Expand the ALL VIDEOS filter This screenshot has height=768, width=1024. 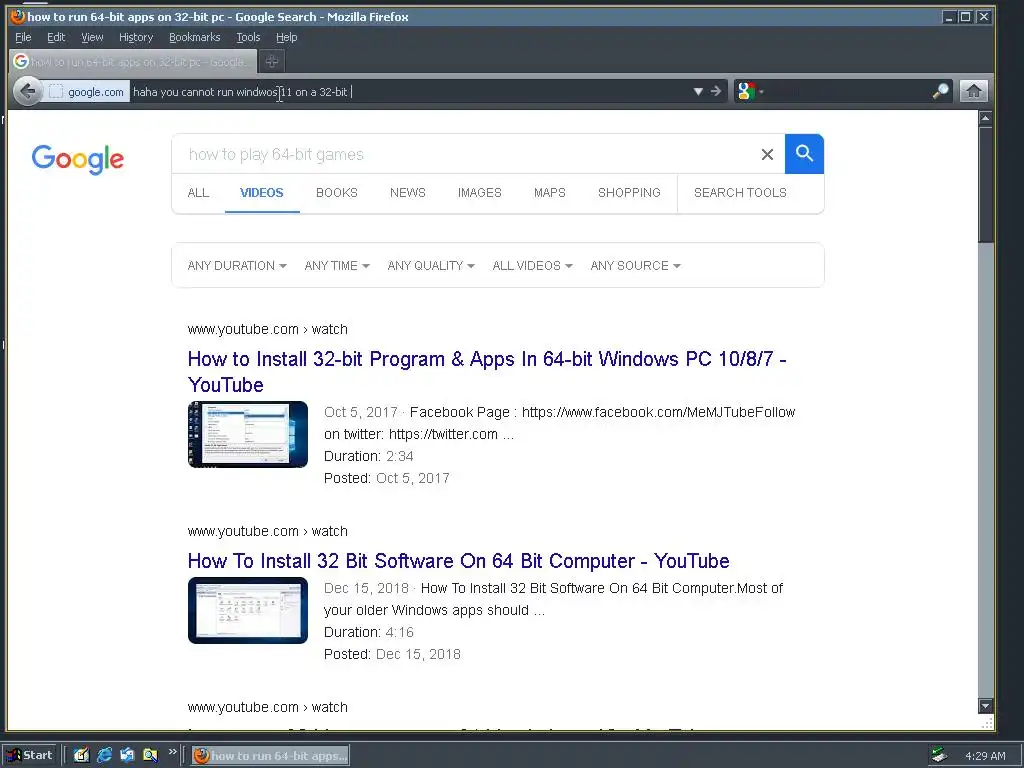(x=532, y=266)
